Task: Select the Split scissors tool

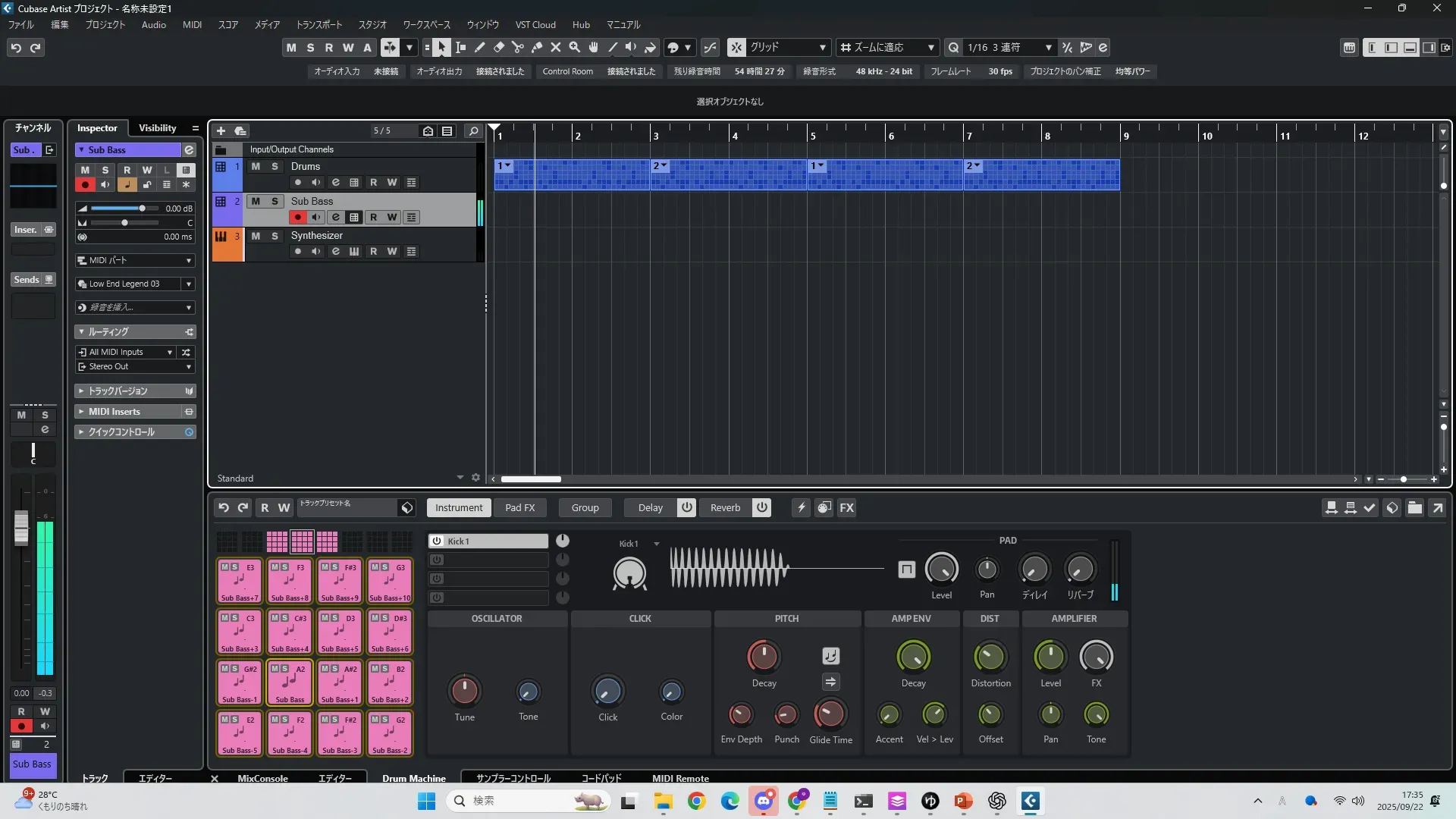Action: coord(518,48)
